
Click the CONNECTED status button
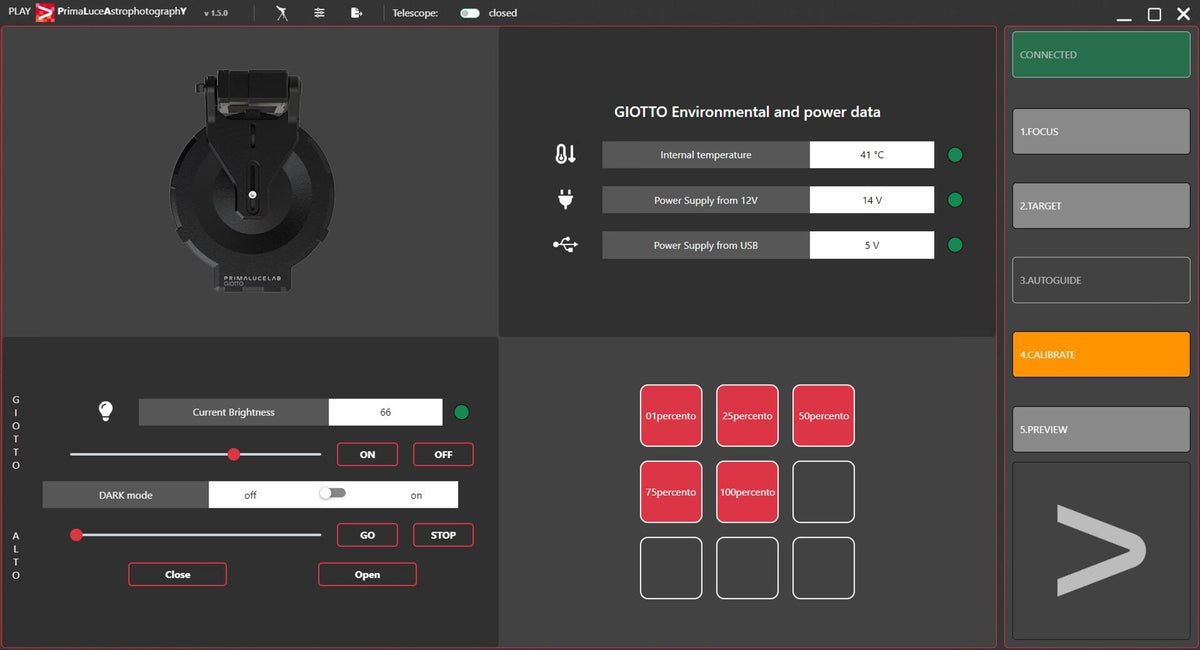point(1101,55)
